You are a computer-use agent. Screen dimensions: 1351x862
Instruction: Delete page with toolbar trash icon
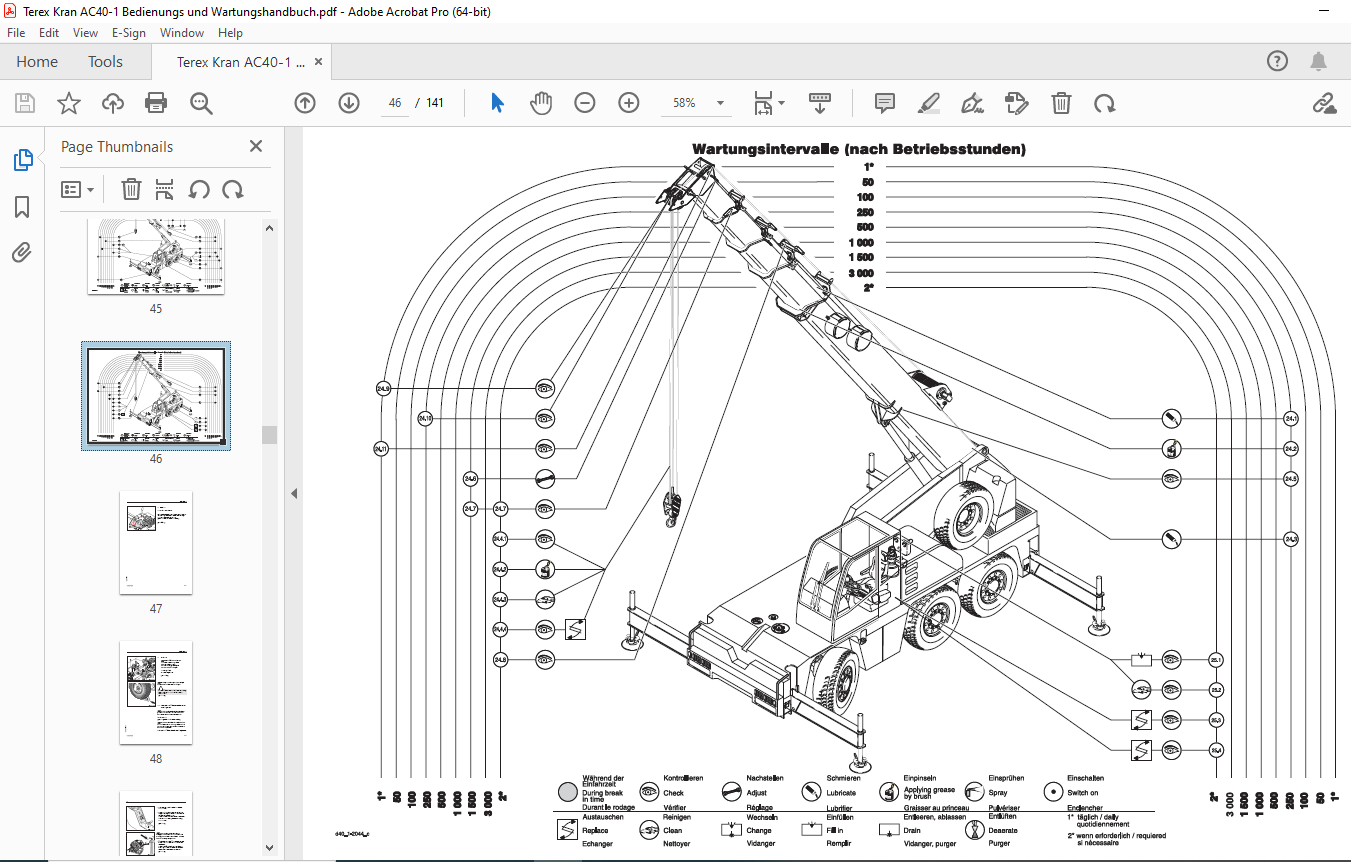click(1061, 103)
